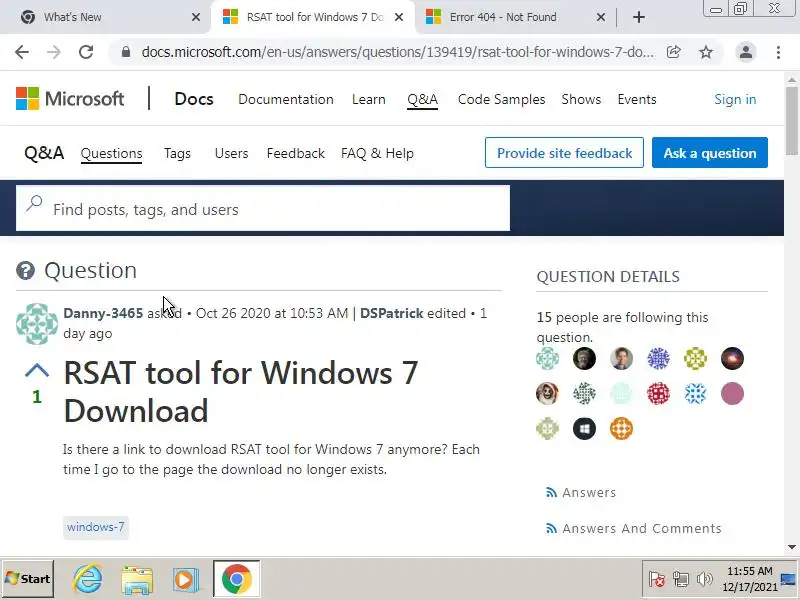800x600 pixels.
Task: Click the Microsoft logo
Action: coord(70,98)
